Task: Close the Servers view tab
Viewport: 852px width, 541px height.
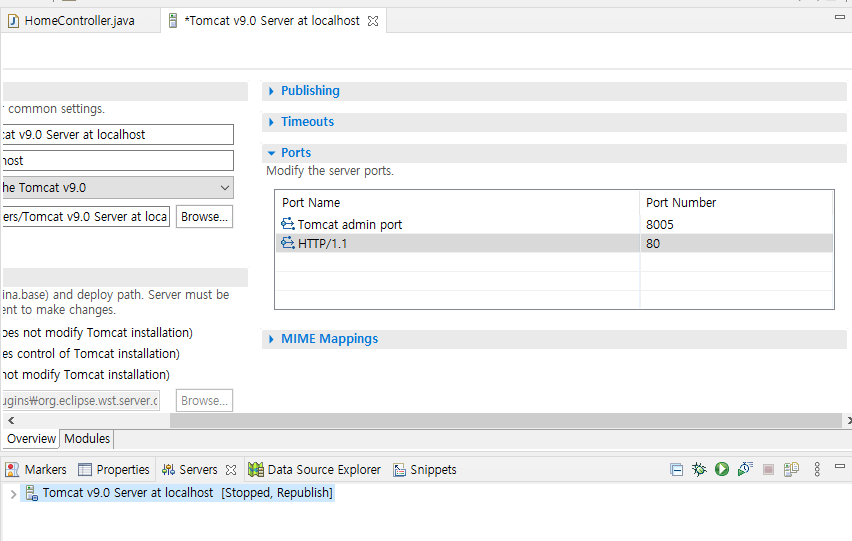Action: (231, 470)
